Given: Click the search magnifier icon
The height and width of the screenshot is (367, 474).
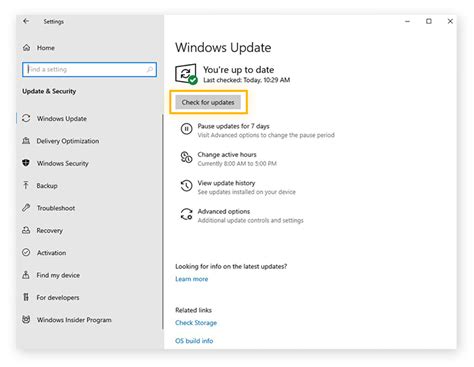Looking at the screenshot, I should [x=150, y=69].
